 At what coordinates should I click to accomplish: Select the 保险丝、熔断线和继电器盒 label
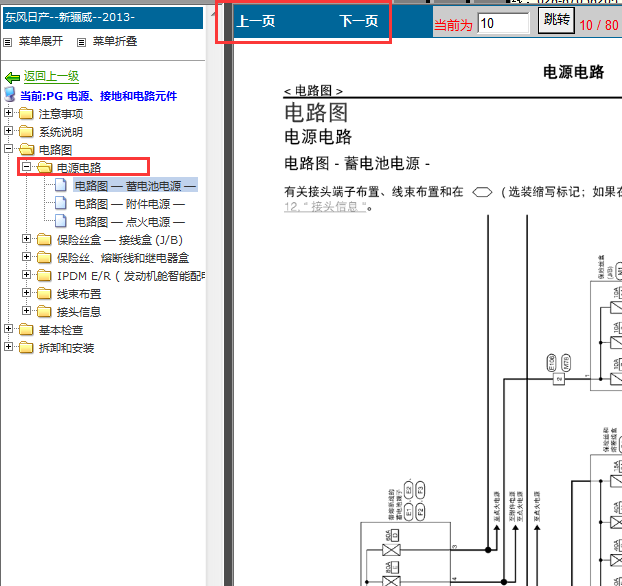123,258
